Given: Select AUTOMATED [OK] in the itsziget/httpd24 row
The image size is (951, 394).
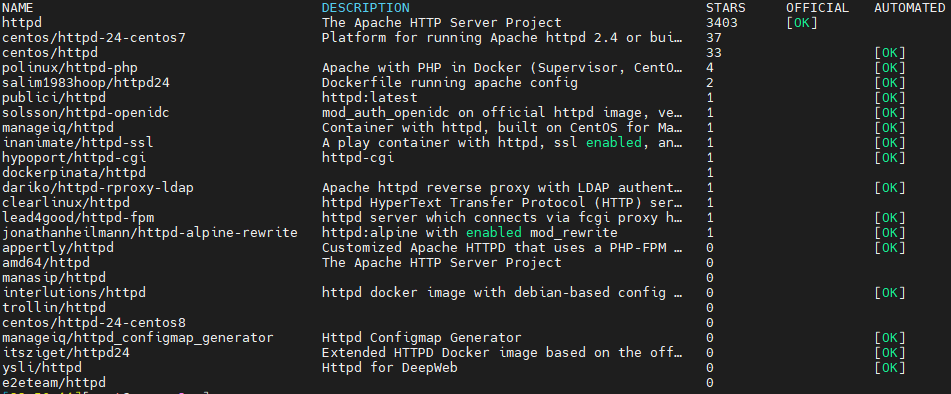Looking at the screenshot, I should (x=890, y=353).
